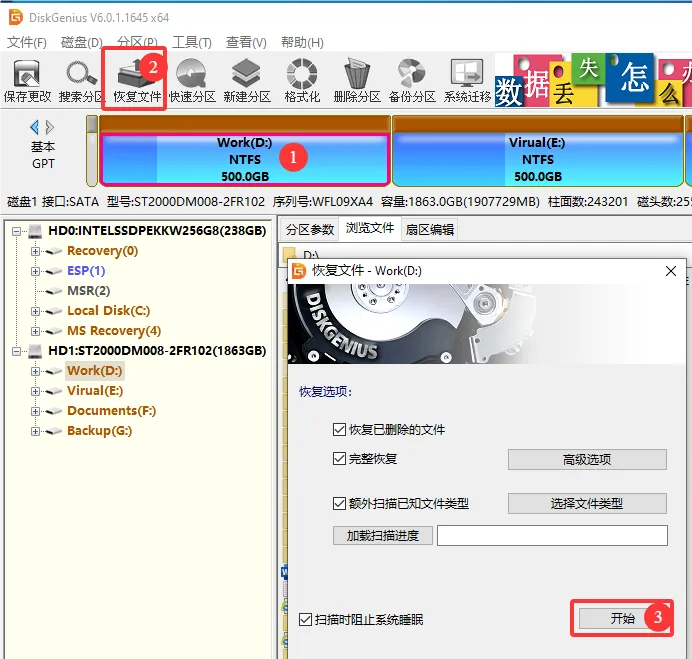
Task: Toggle 恢复已删除的文件 checkbox
Action: click(x=339, y=429)
